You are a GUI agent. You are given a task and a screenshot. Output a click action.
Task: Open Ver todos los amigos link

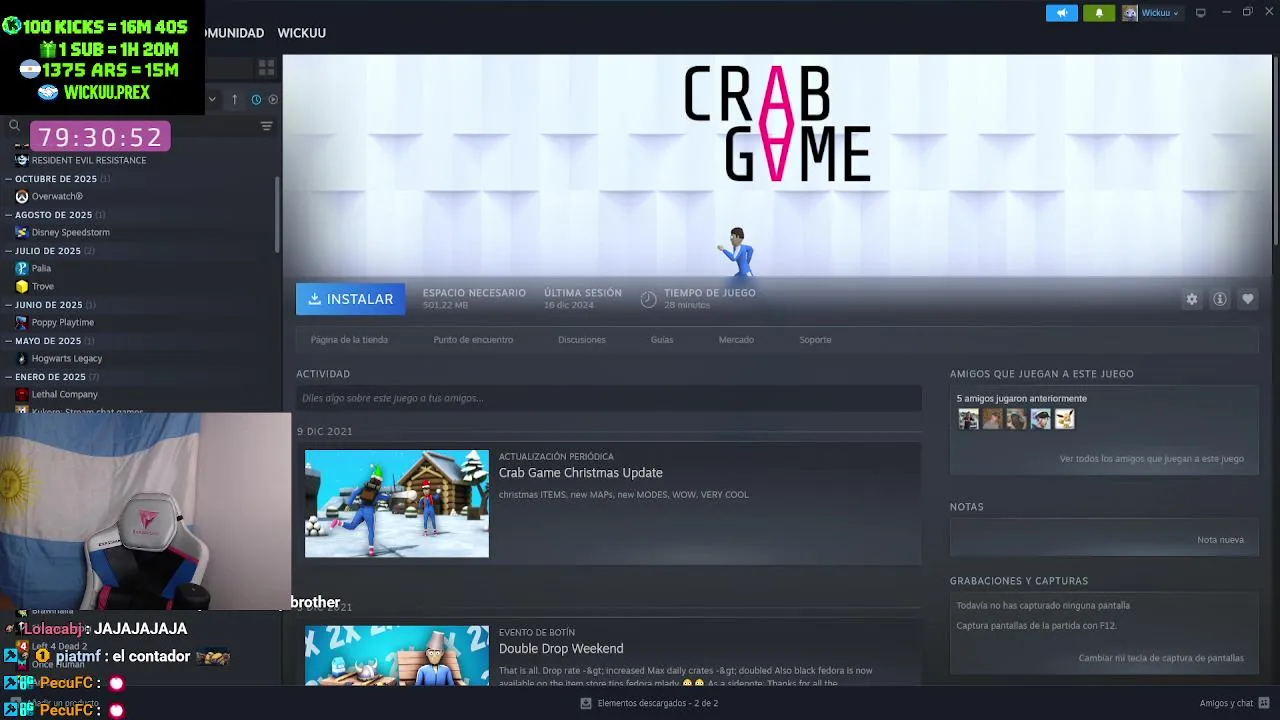1151,459
